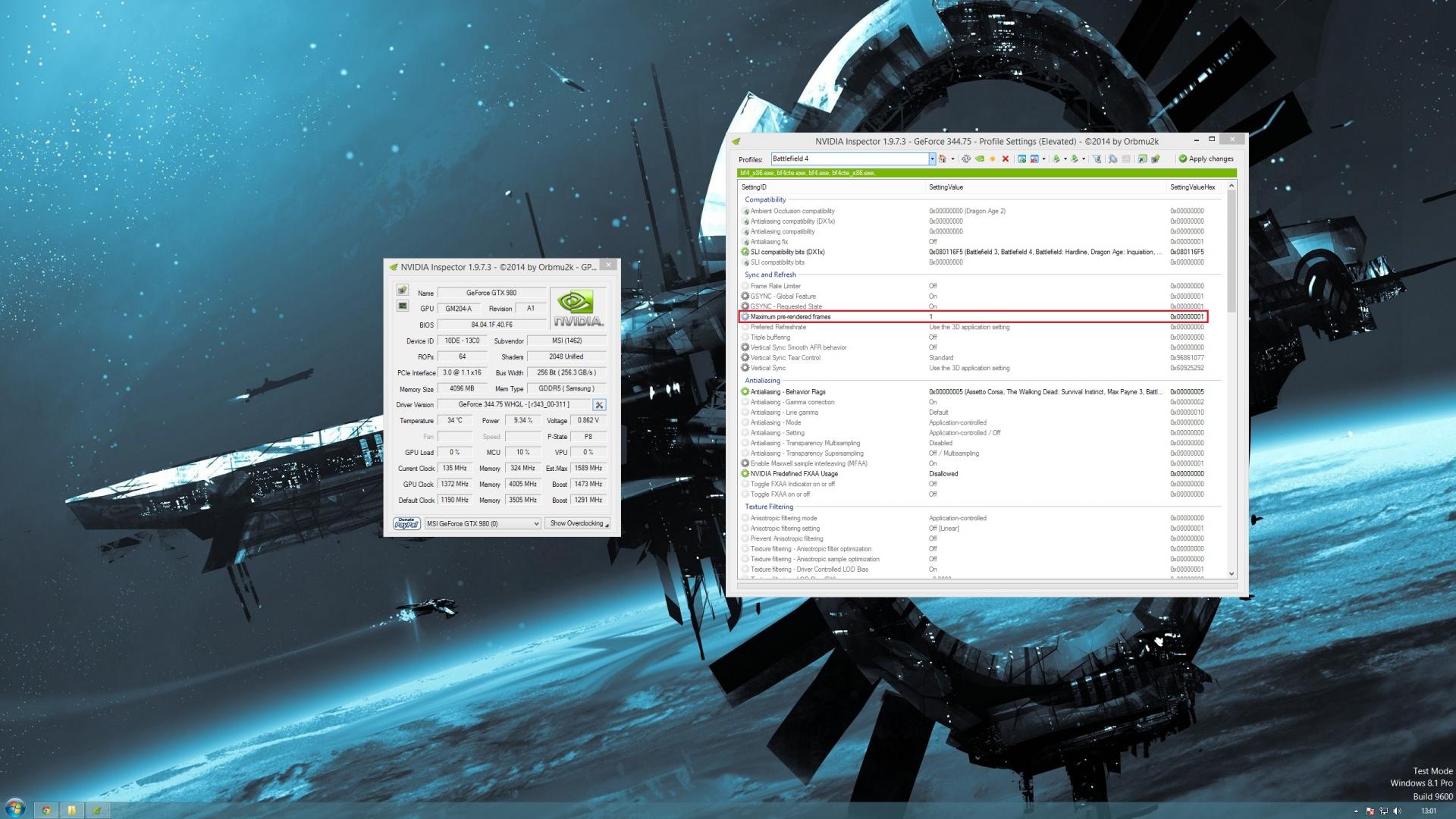Click the BIOS version field 84.04.1F.40.F6
Viewport: 1456px width, 819px height.
[491, 325]
